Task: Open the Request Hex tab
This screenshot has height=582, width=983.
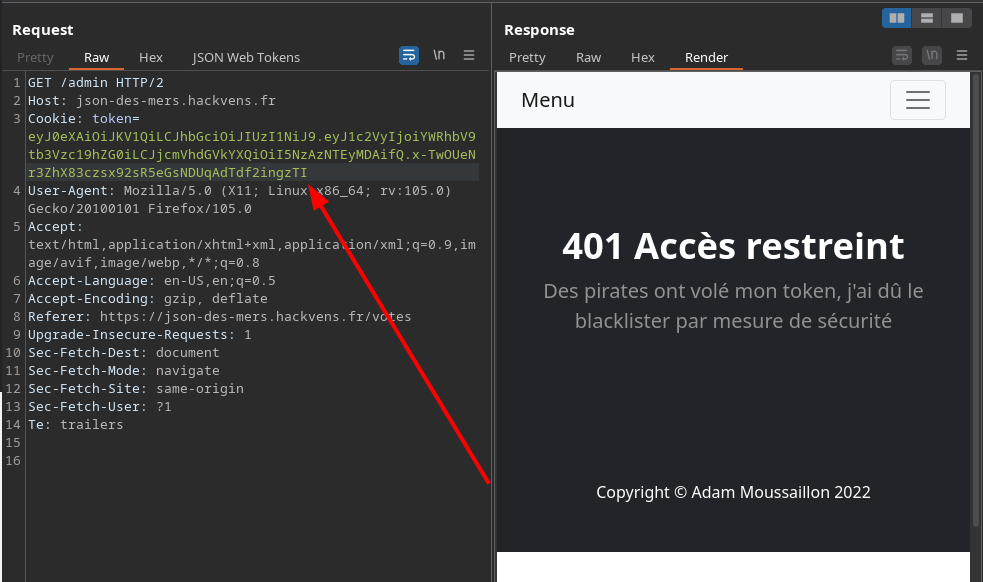Action: pyautogui.click(x=151, y=58)
